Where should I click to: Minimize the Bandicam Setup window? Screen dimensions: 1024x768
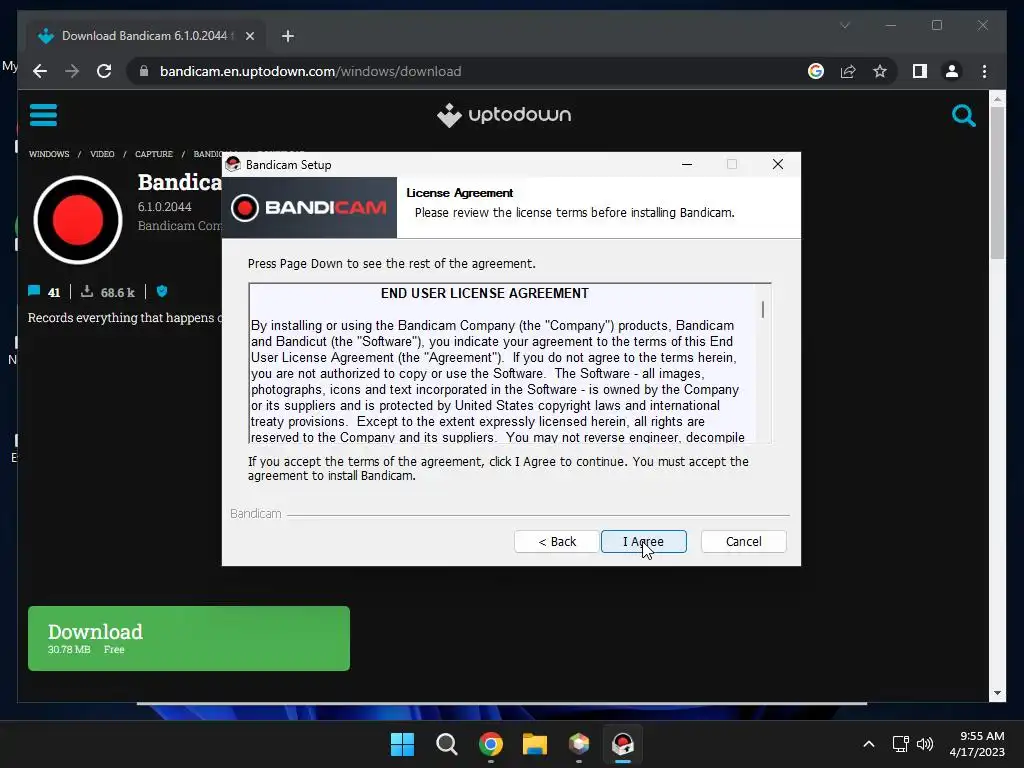(686, 165)
